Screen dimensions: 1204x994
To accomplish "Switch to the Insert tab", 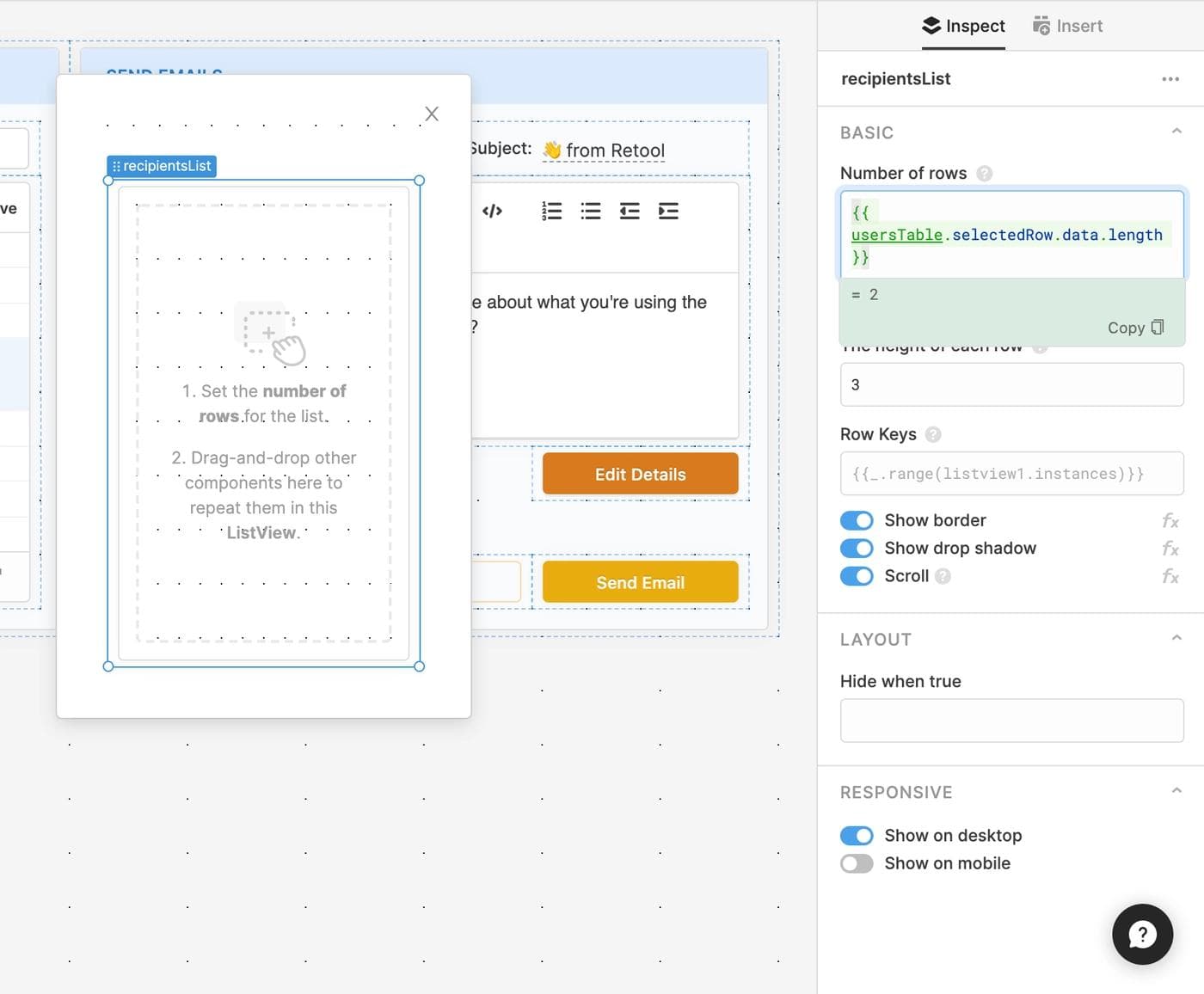I will coord(1067,26).
